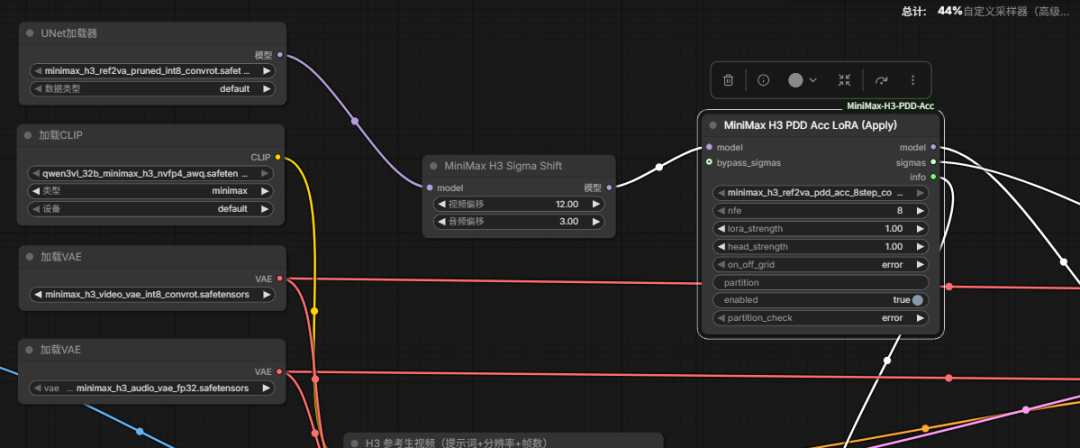Select MiniMax H3 Sigma Shift title
This screenshot has height=448, width=1080.
point(503,165)
